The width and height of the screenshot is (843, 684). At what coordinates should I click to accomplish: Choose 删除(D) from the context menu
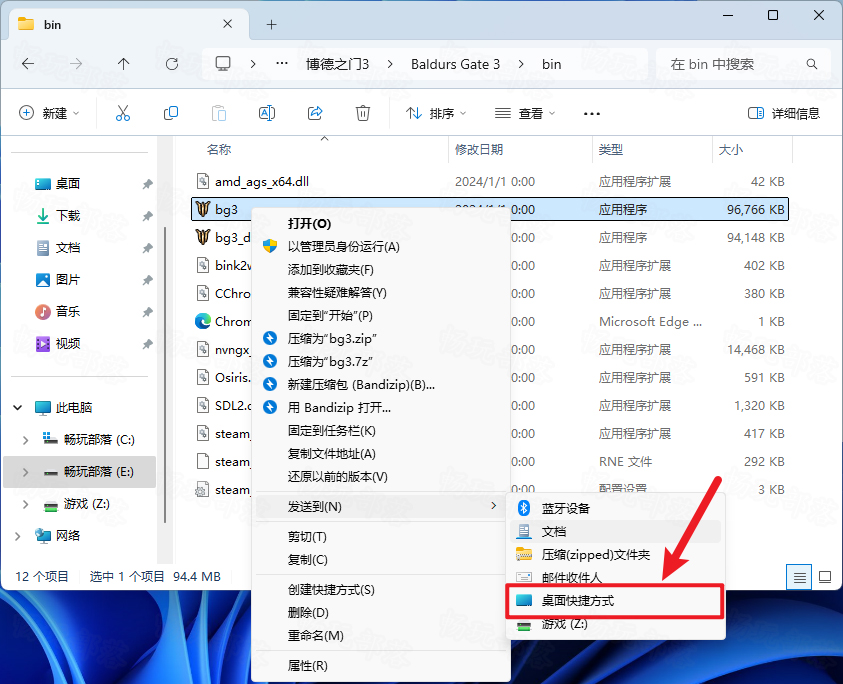click(x=381, y=612)
